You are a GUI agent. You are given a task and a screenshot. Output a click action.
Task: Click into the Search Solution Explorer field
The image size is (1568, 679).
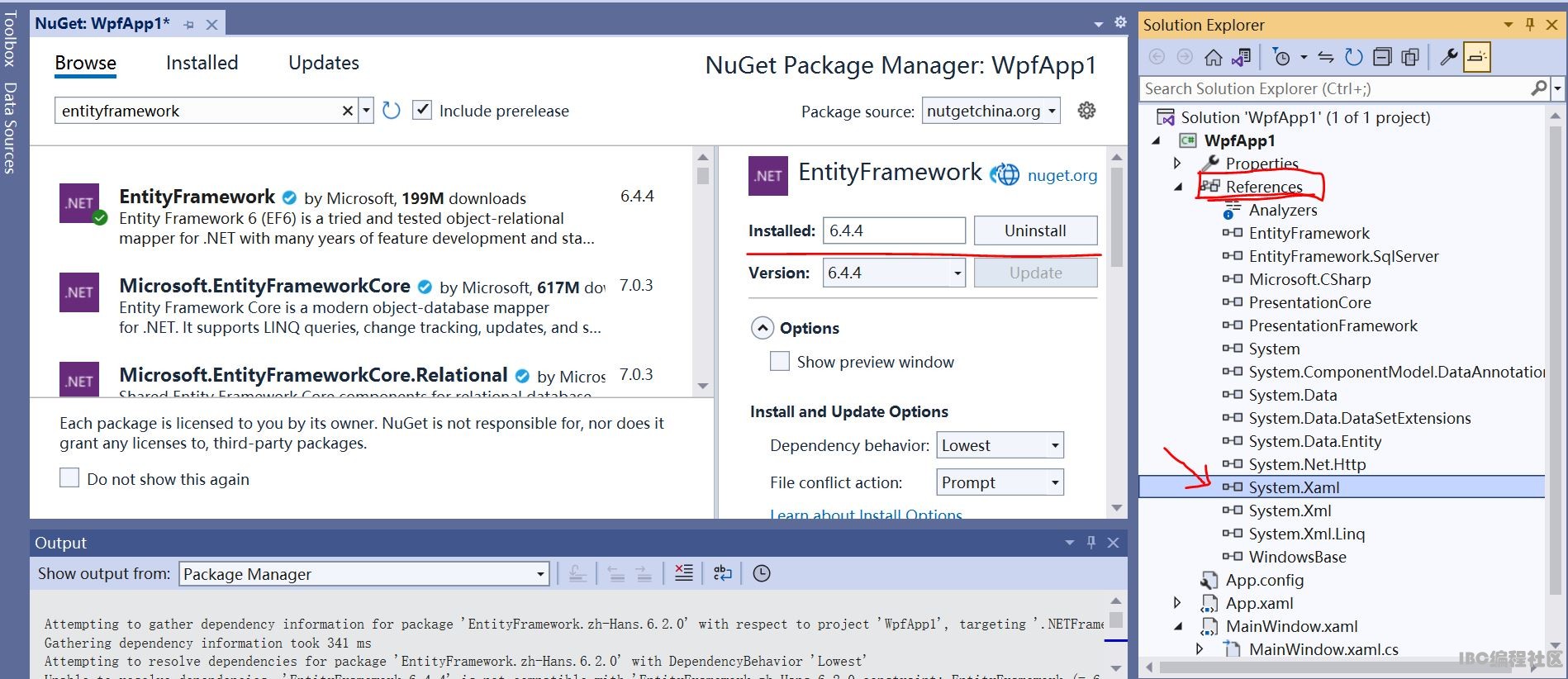tap(1334, 88)
